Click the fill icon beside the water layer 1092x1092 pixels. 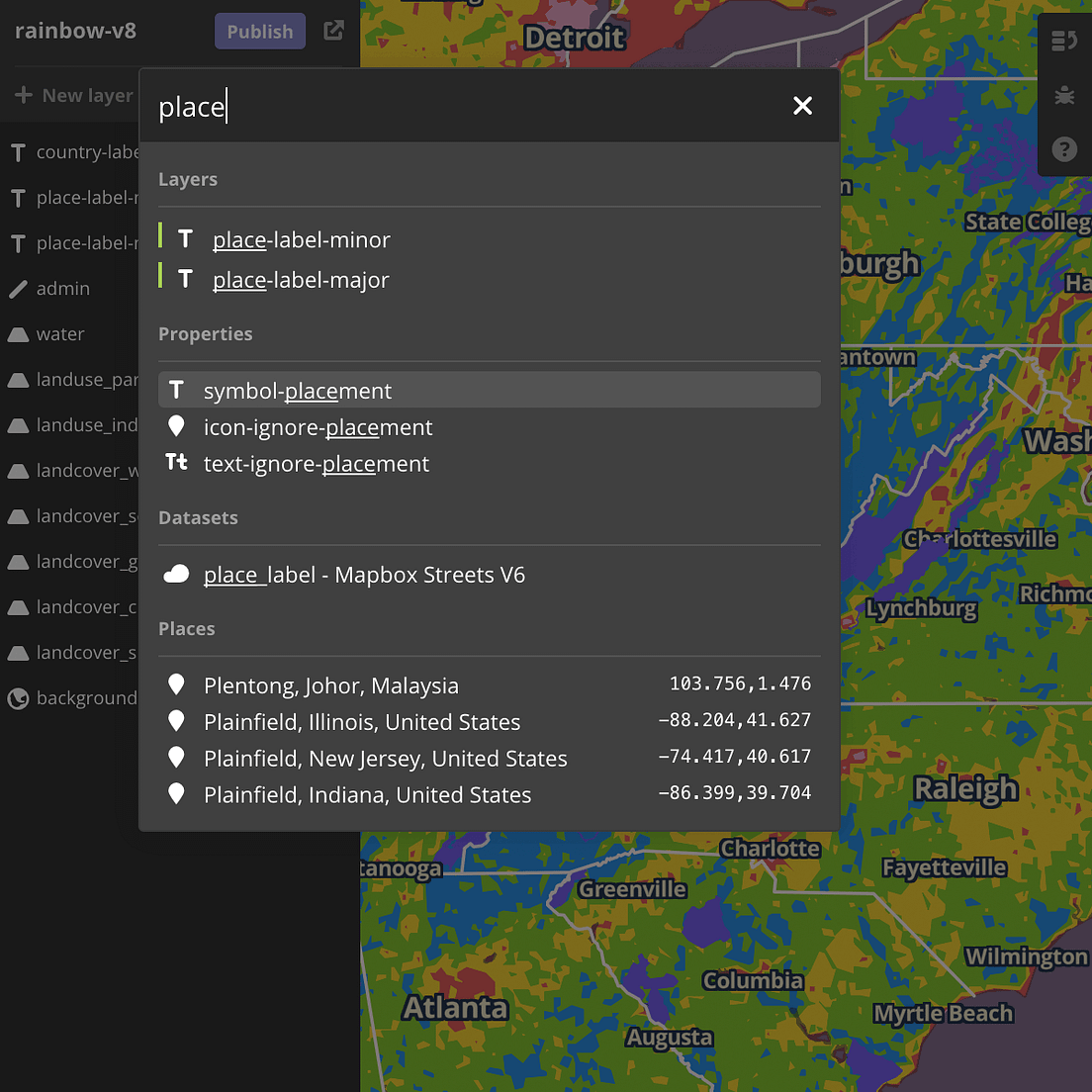click(16, 333)
